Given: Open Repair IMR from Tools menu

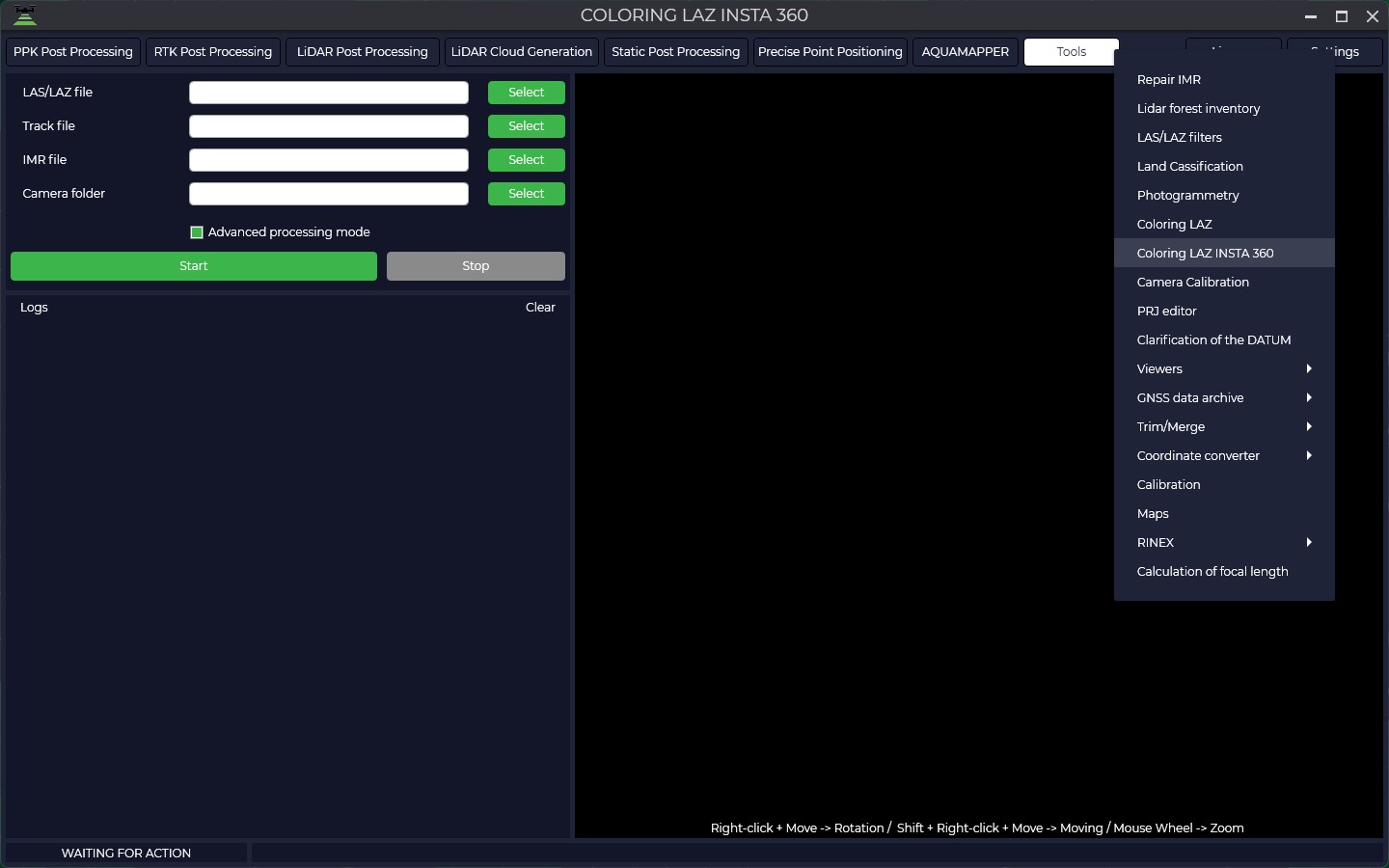Looking at the screenshot, I should pyautogui.click(x=1168, y=79).
